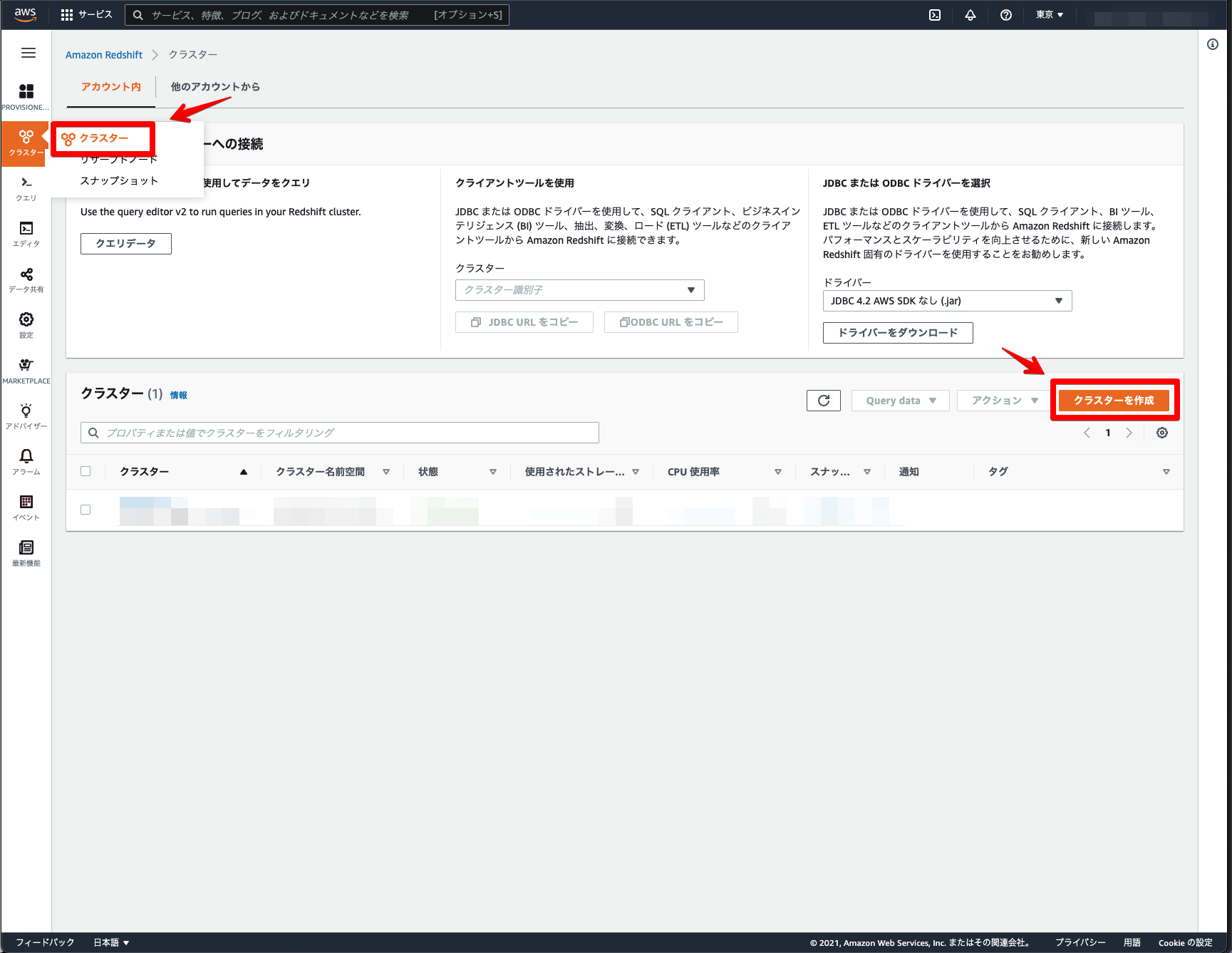Viewport: 1232px width, 953px height.
Task: Open table preferences gear icon
Action: (1162, 433)
